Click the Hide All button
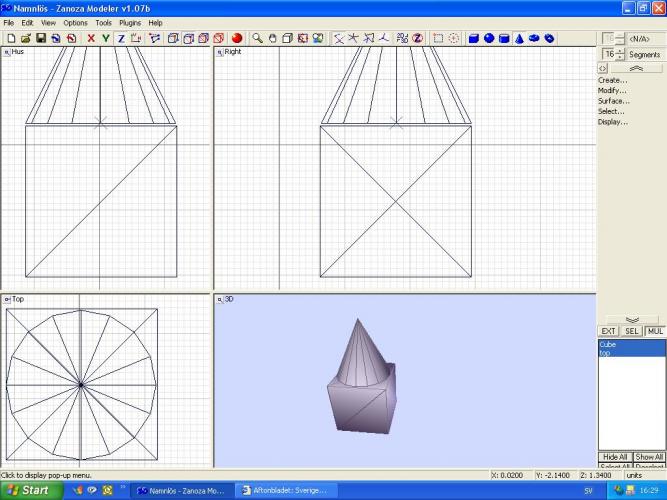 tap(614, 456)
